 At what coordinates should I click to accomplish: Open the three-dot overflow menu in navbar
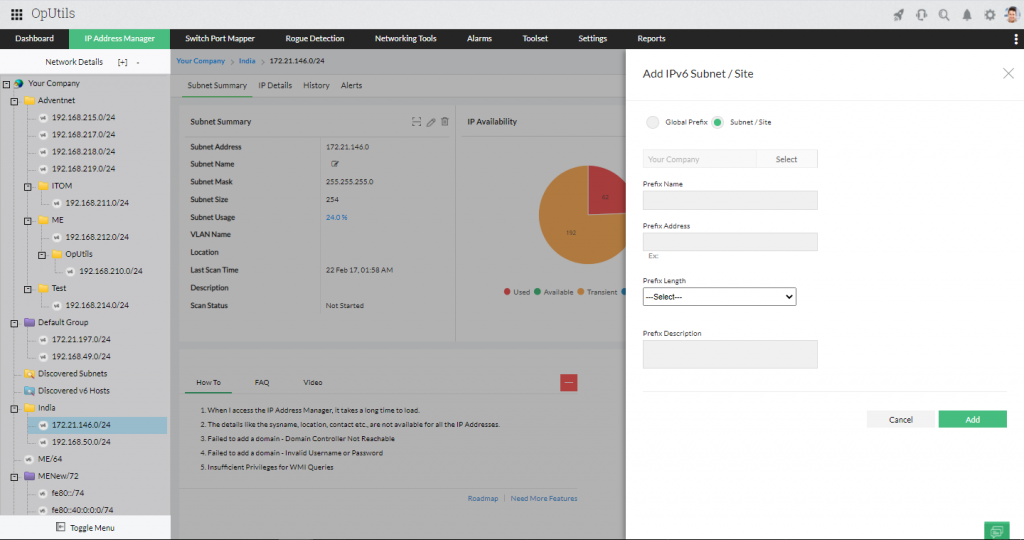tap(1016, 39)
